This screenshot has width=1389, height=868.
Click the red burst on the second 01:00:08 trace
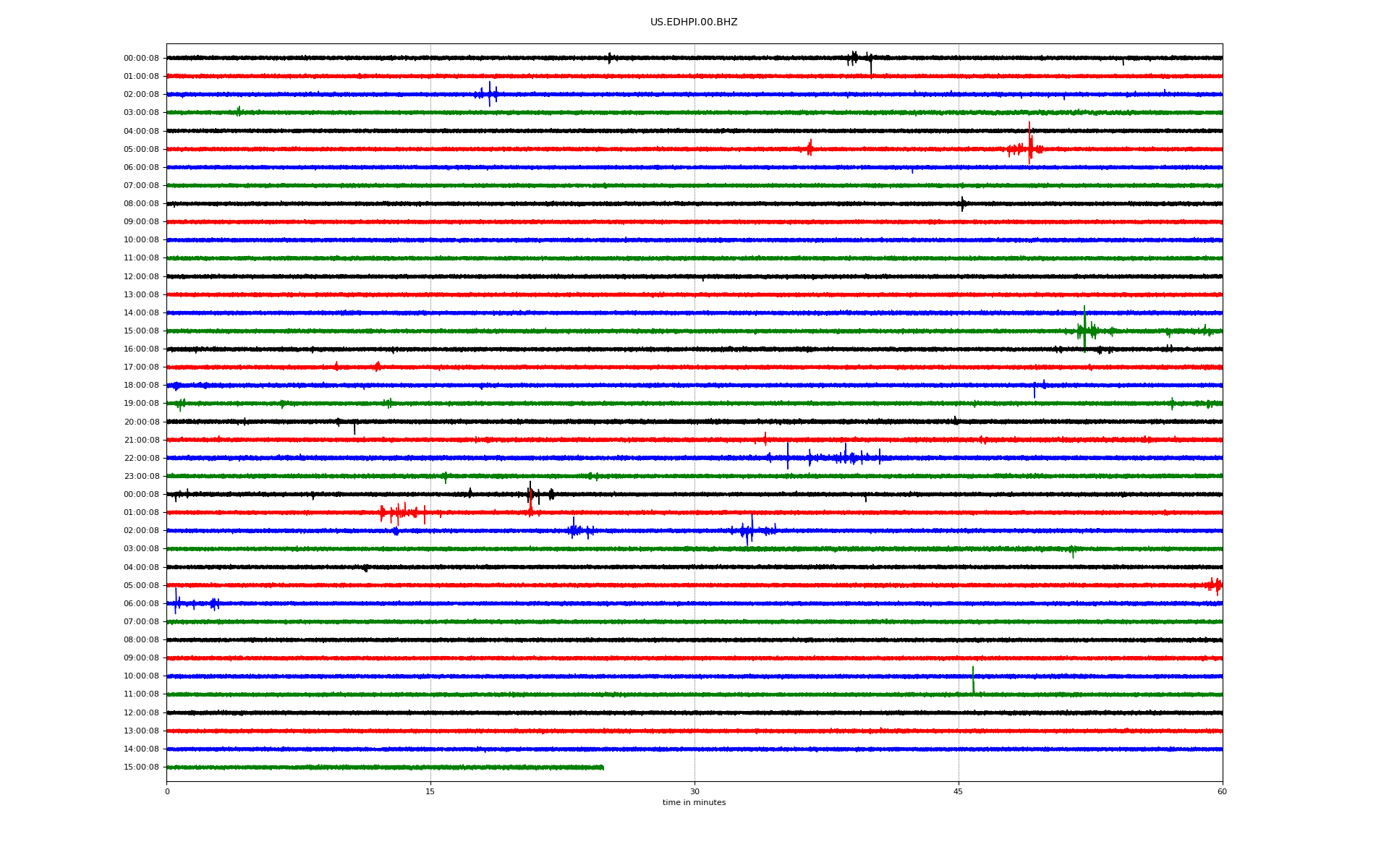[x=398, y=513]
